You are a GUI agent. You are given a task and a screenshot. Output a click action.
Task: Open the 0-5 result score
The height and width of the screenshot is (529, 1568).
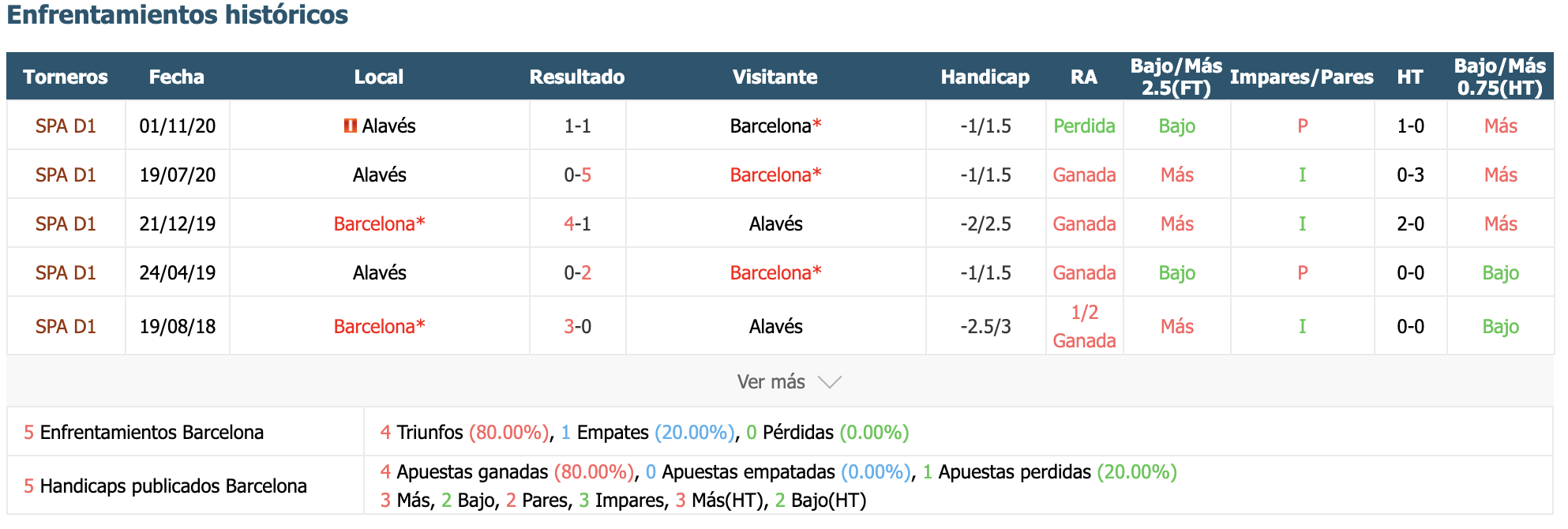click(x=577, y=174)
